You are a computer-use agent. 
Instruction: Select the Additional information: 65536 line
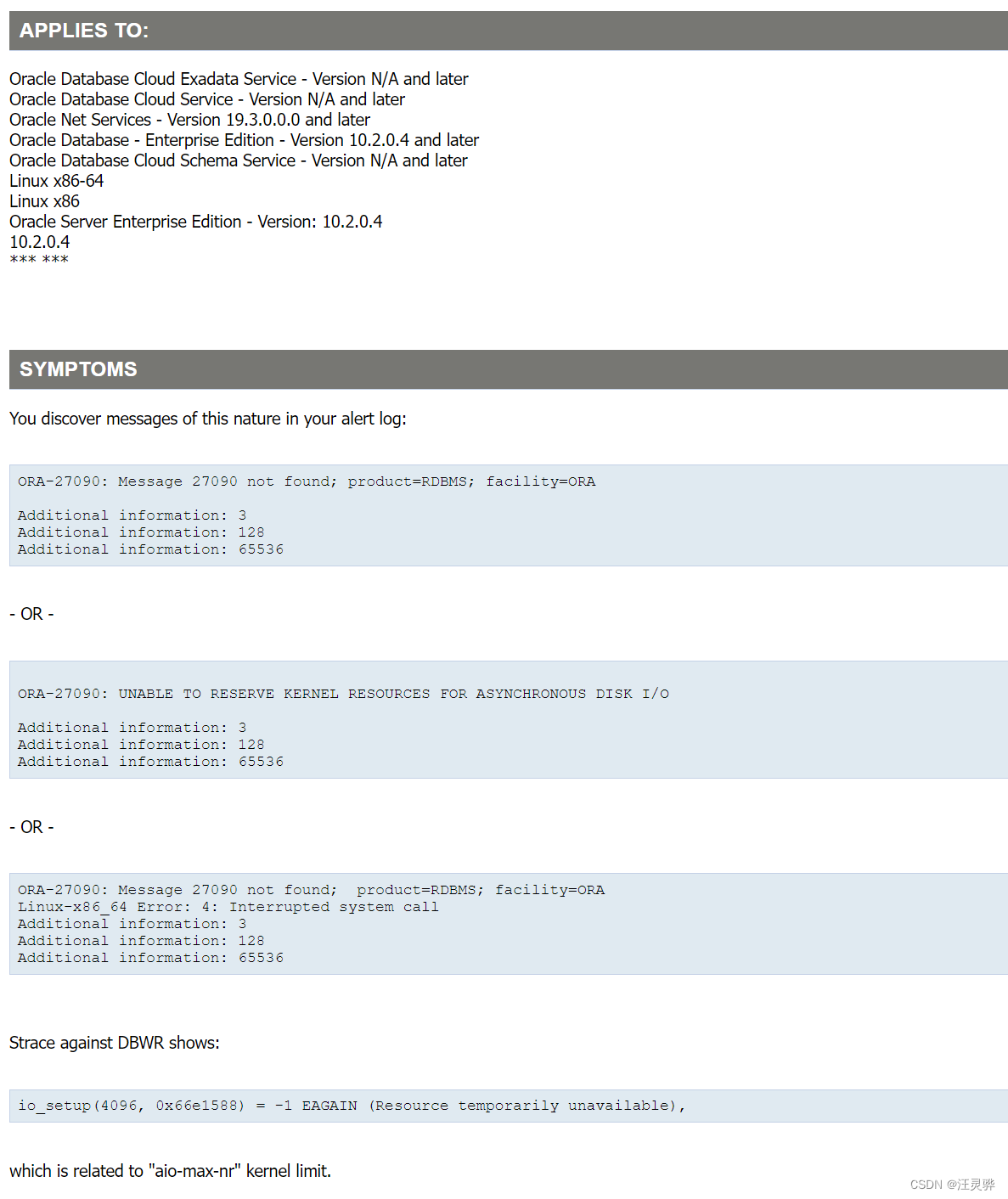point(150,549)
